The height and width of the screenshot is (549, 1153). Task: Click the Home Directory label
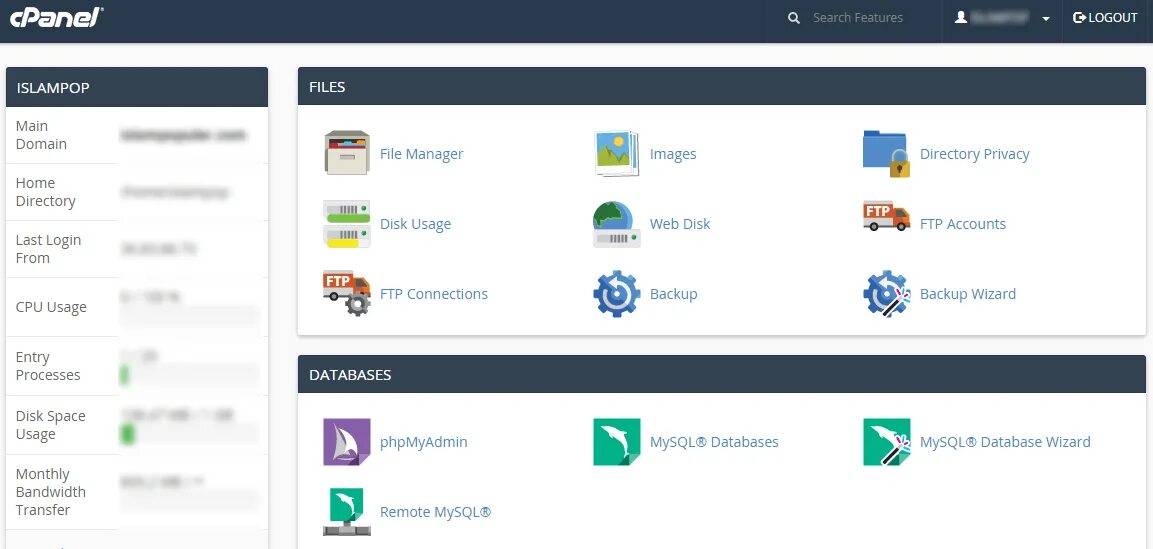tap(46, 192)
